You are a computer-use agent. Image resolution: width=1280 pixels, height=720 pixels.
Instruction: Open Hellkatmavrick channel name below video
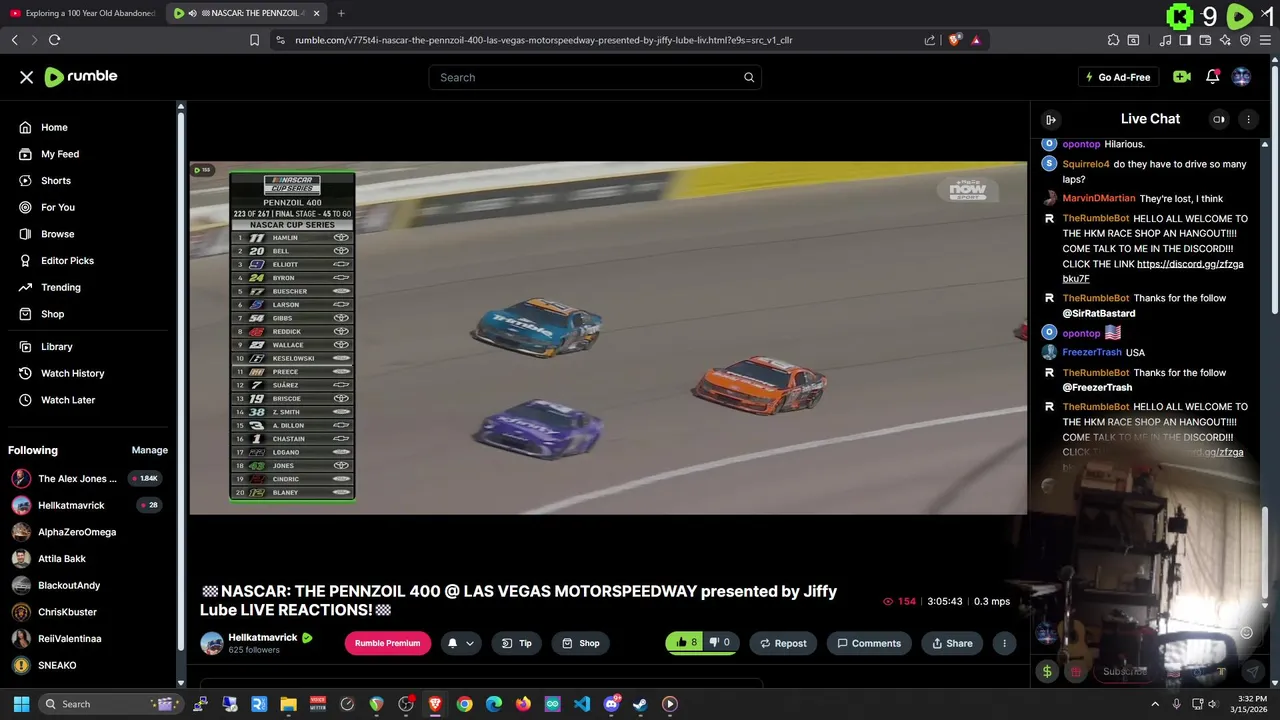point(262,637)
